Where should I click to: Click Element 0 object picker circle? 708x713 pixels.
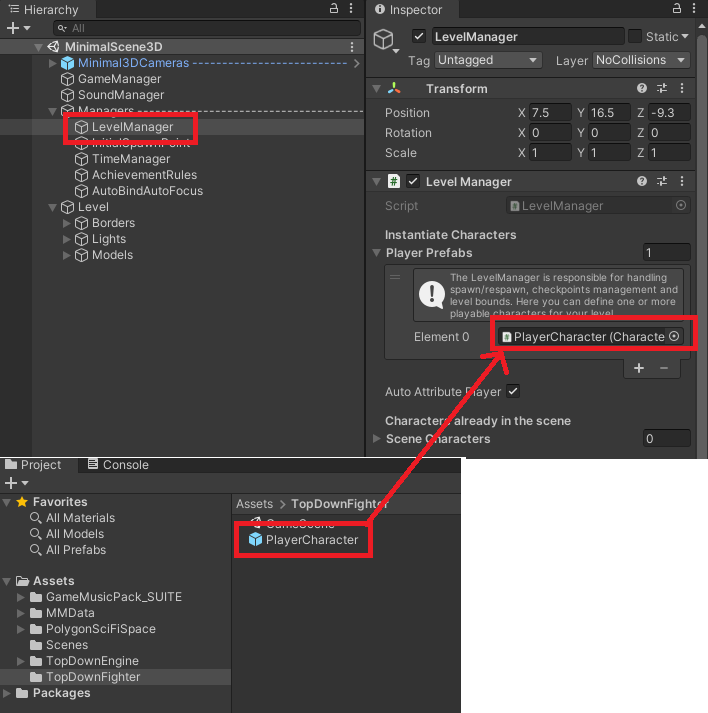pyautogui.click(x=674, y=336)
